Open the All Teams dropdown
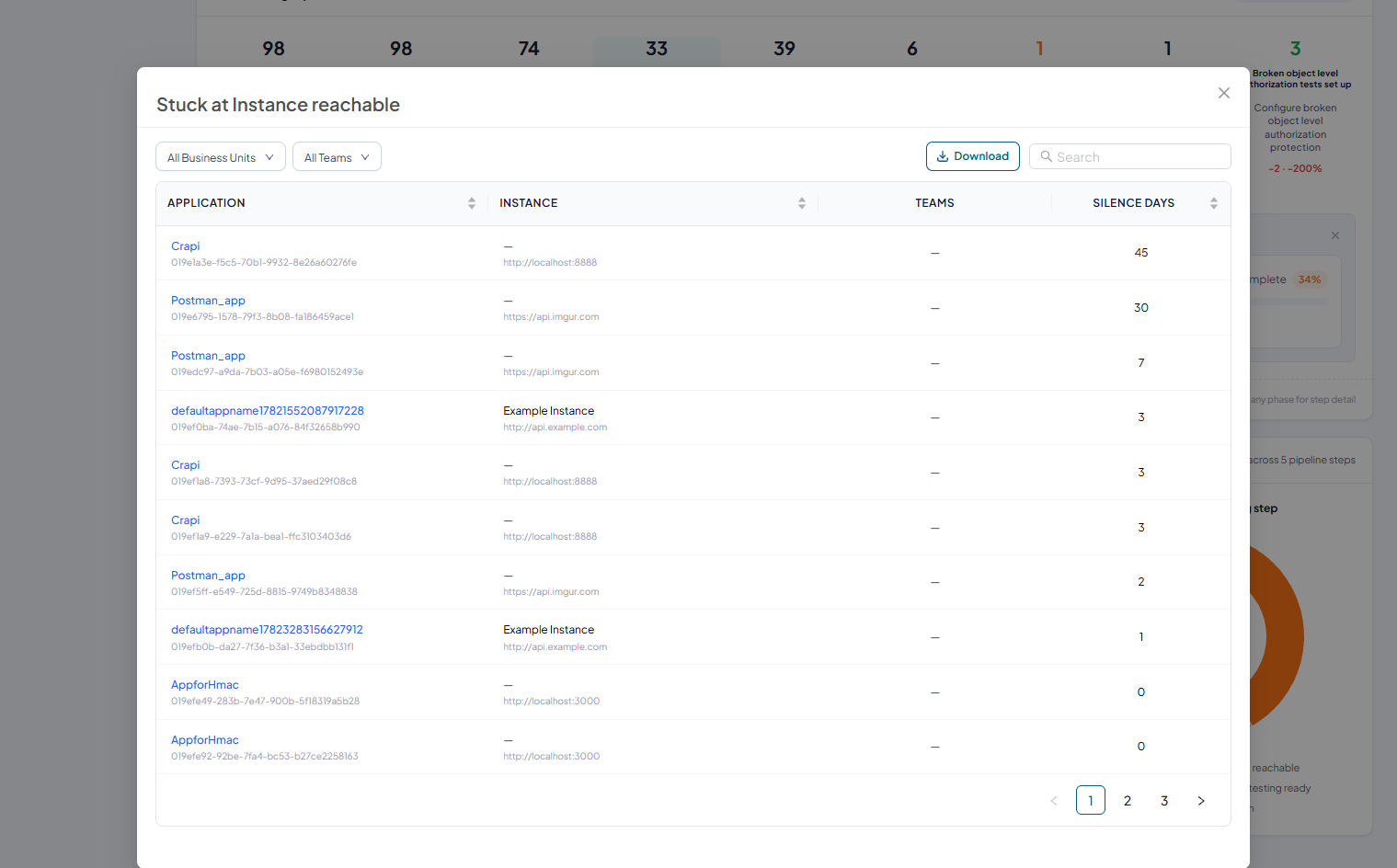Image resolution: width=1397 pixels, height=868 pixels. tap(337, 157)
